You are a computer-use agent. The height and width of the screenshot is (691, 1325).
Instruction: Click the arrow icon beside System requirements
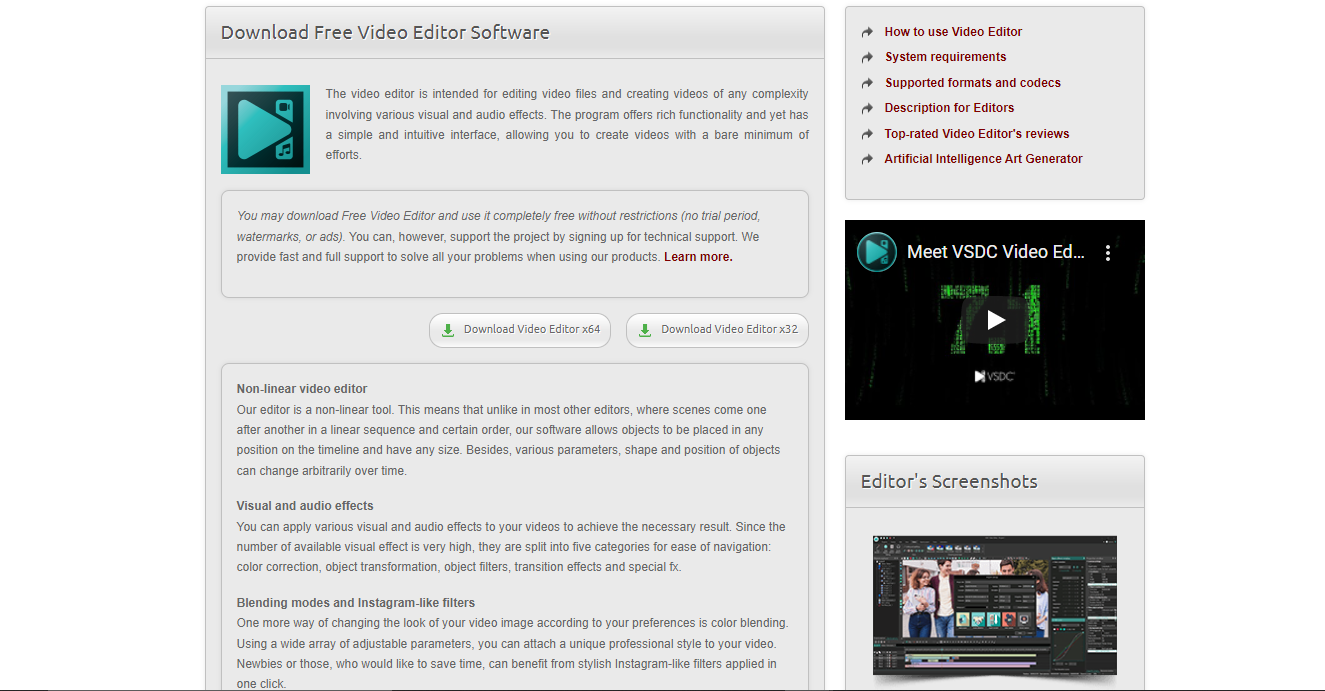(x=867, y=58)
